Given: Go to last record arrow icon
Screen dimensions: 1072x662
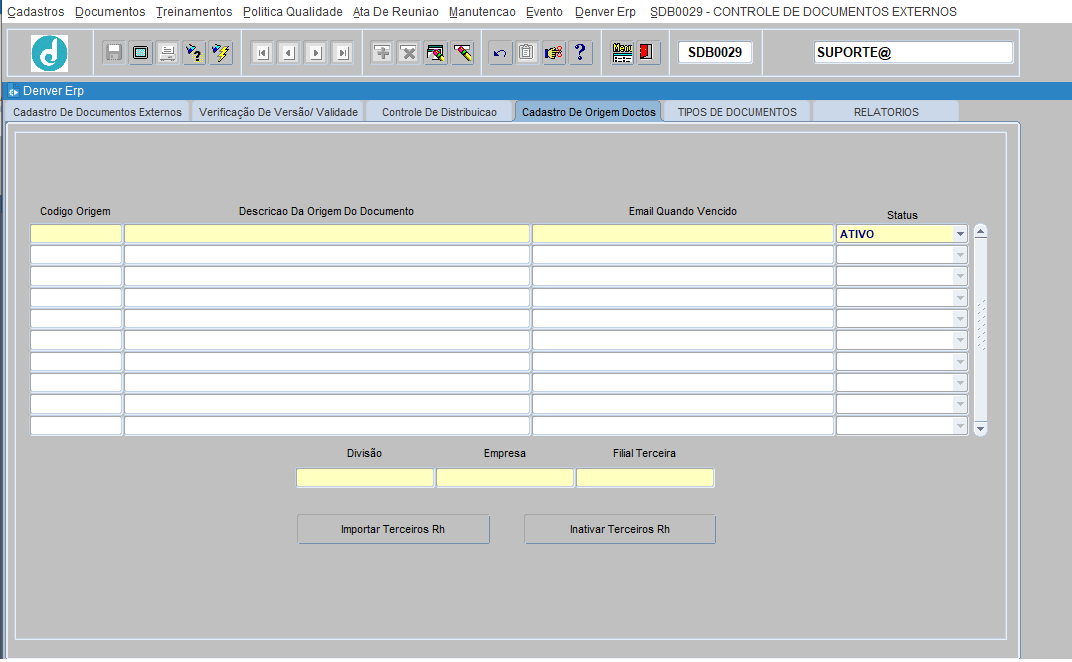Looking at the screenshot, I should coord(343,53).
